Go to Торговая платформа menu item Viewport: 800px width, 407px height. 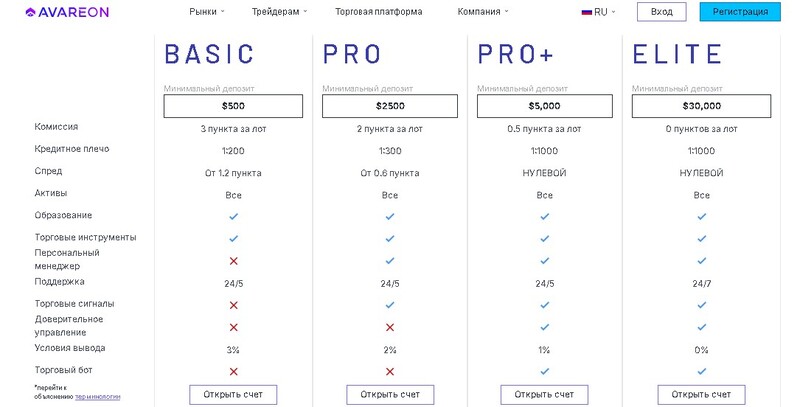[x=379, y=12]
